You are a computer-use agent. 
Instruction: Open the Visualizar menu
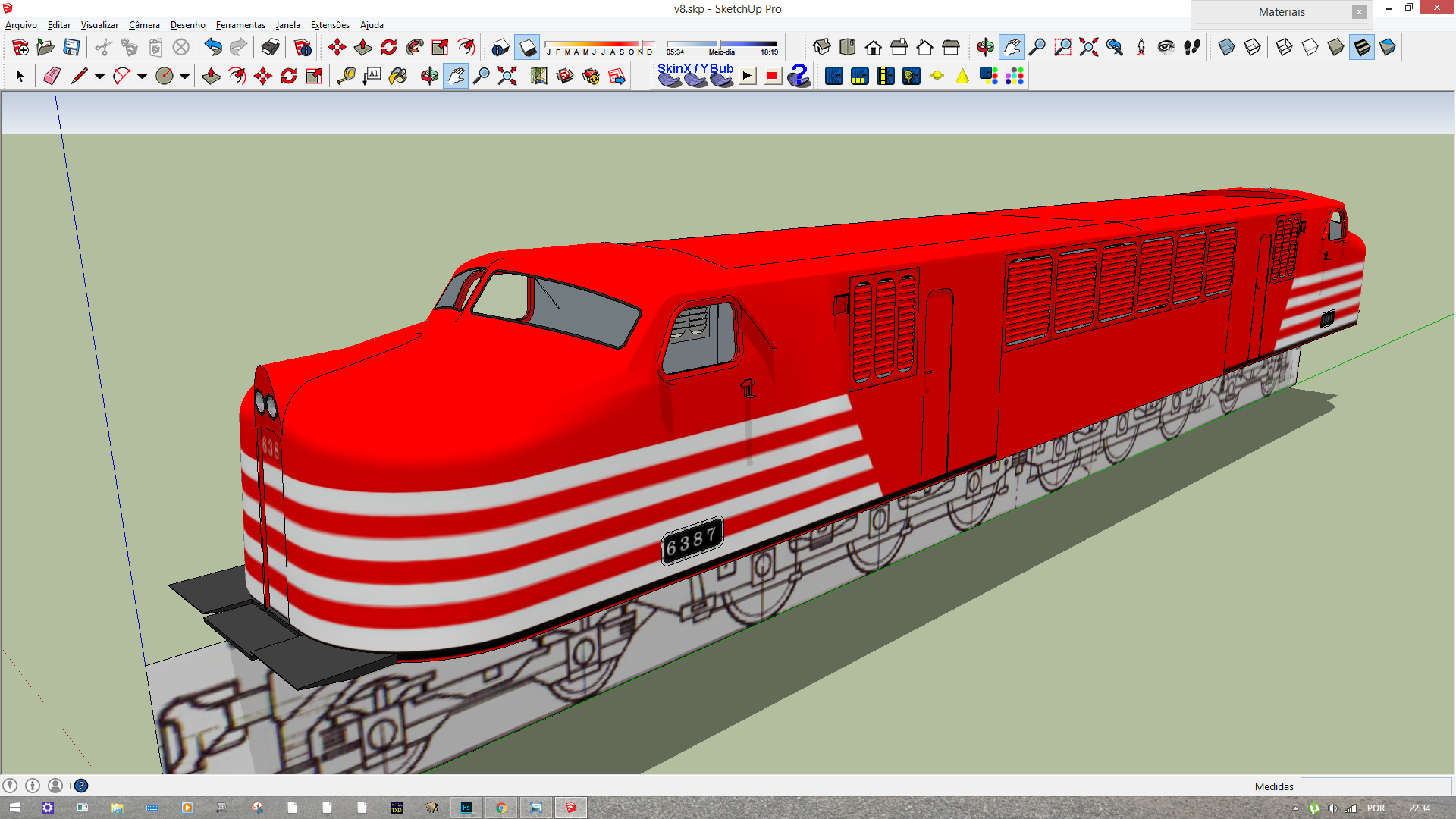(x=99, y=25)
